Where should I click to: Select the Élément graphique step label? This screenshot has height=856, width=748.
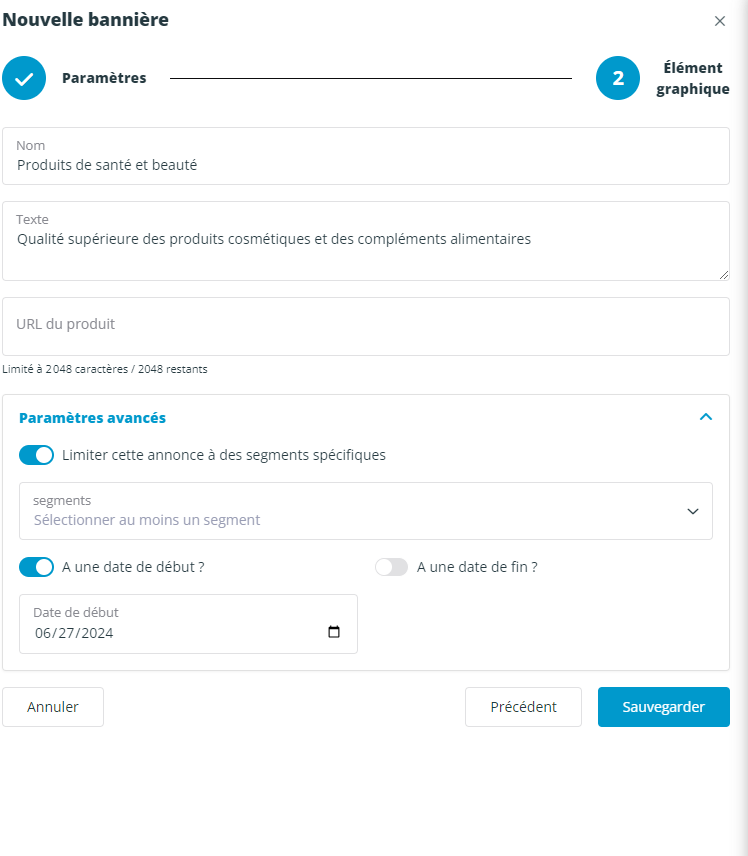click(x=693, y=78)
